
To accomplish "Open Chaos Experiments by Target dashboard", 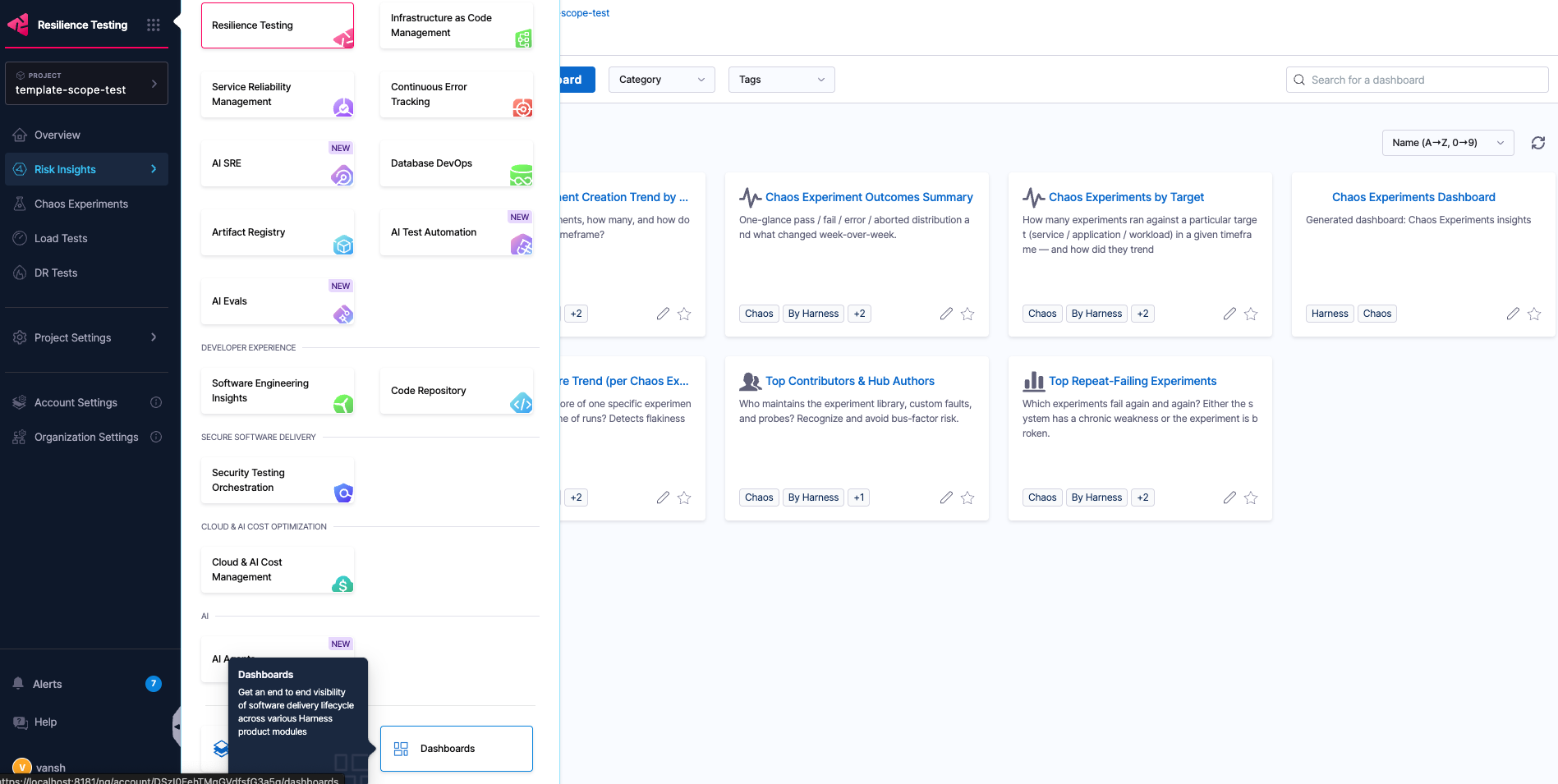I will (1126, 197).
